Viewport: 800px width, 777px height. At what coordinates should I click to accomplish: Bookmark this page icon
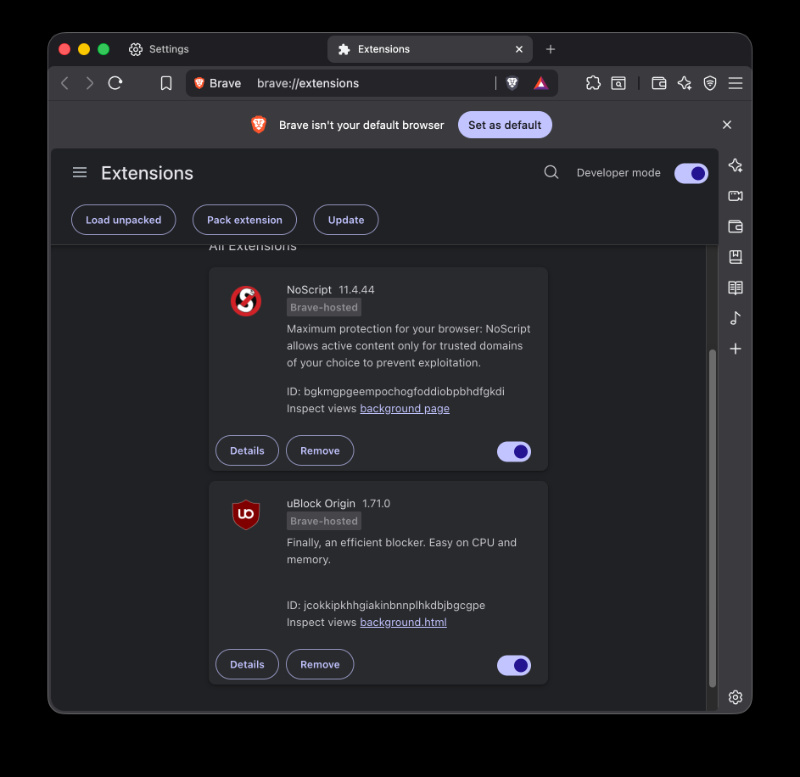166,83
